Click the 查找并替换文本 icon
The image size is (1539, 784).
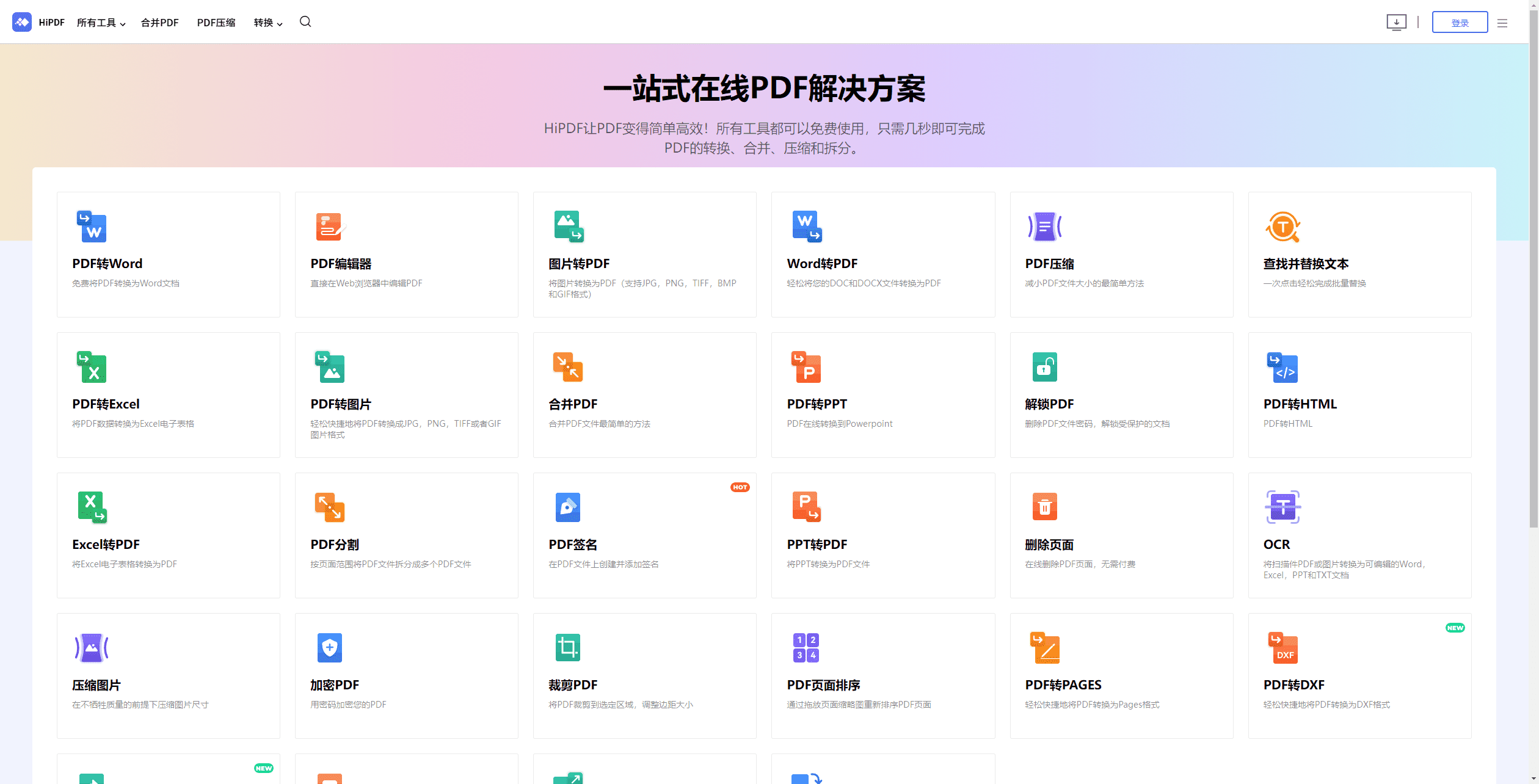(1282, 227)
